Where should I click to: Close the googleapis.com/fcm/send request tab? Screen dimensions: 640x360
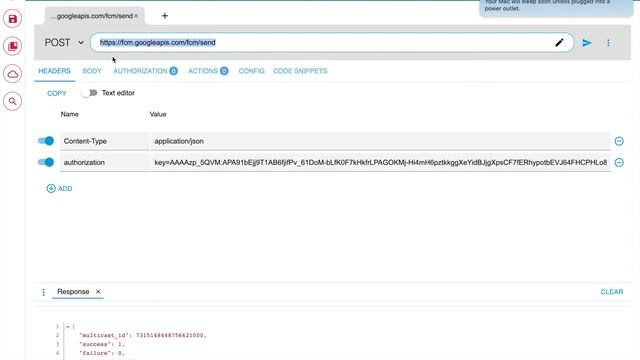click(x=136, y=16)
